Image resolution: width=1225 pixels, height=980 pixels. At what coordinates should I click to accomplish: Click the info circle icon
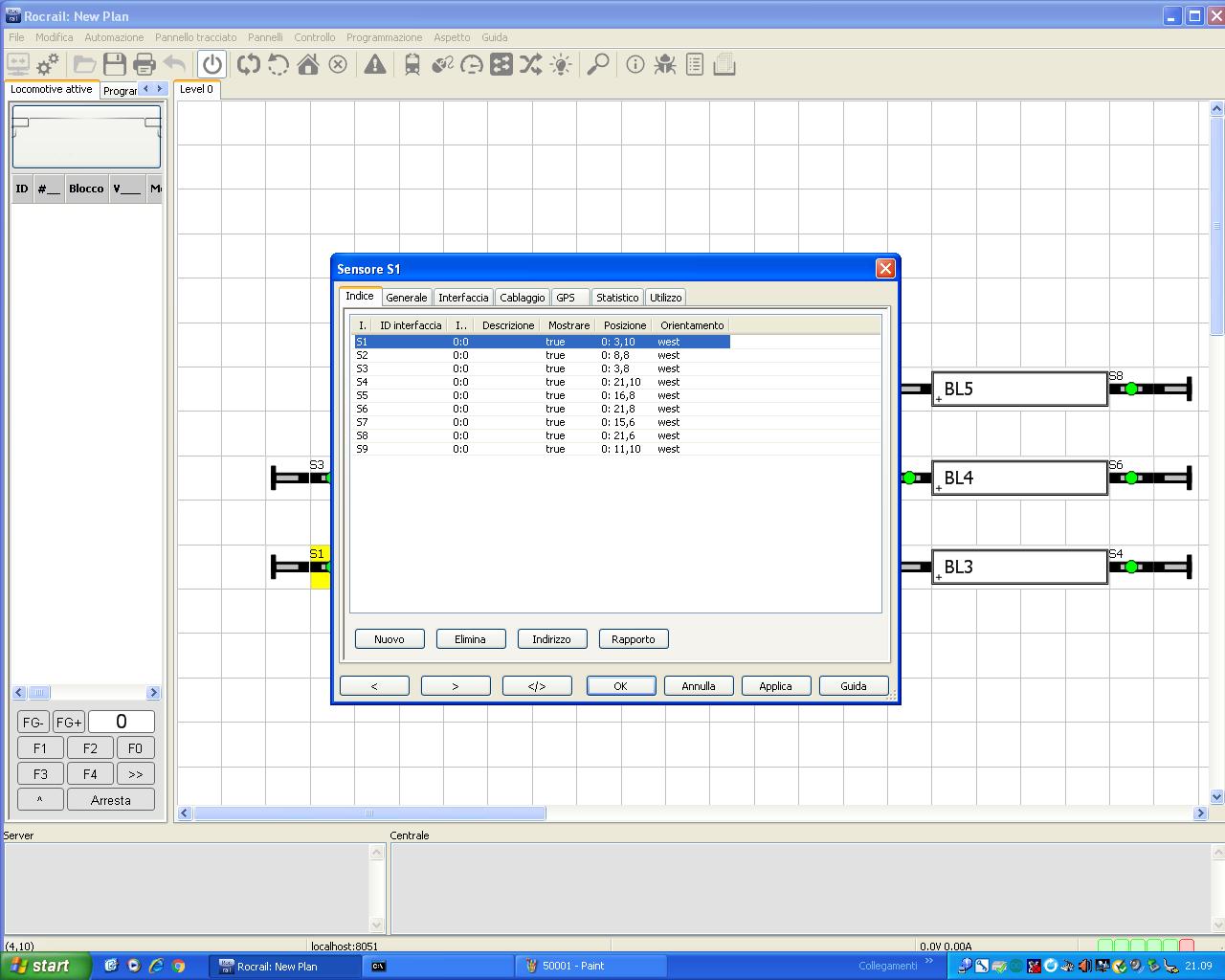tap(635, 64)
